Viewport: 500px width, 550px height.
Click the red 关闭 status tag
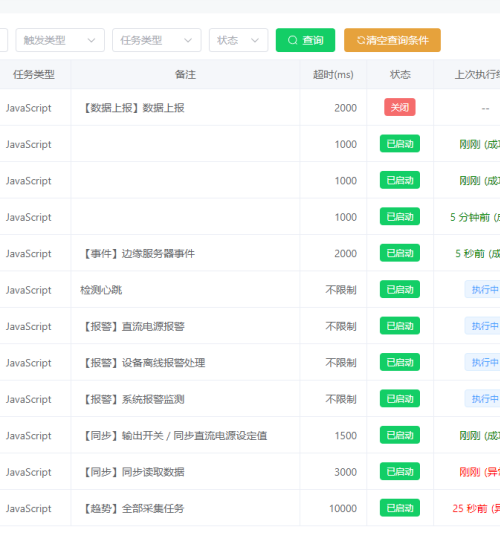[x=400, y=107]
